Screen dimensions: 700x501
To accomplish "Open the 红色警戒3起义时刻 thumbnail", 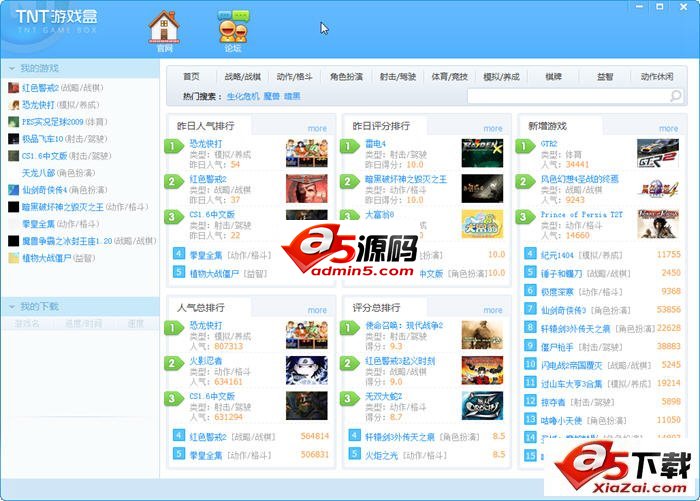I will tap(482, 370).
